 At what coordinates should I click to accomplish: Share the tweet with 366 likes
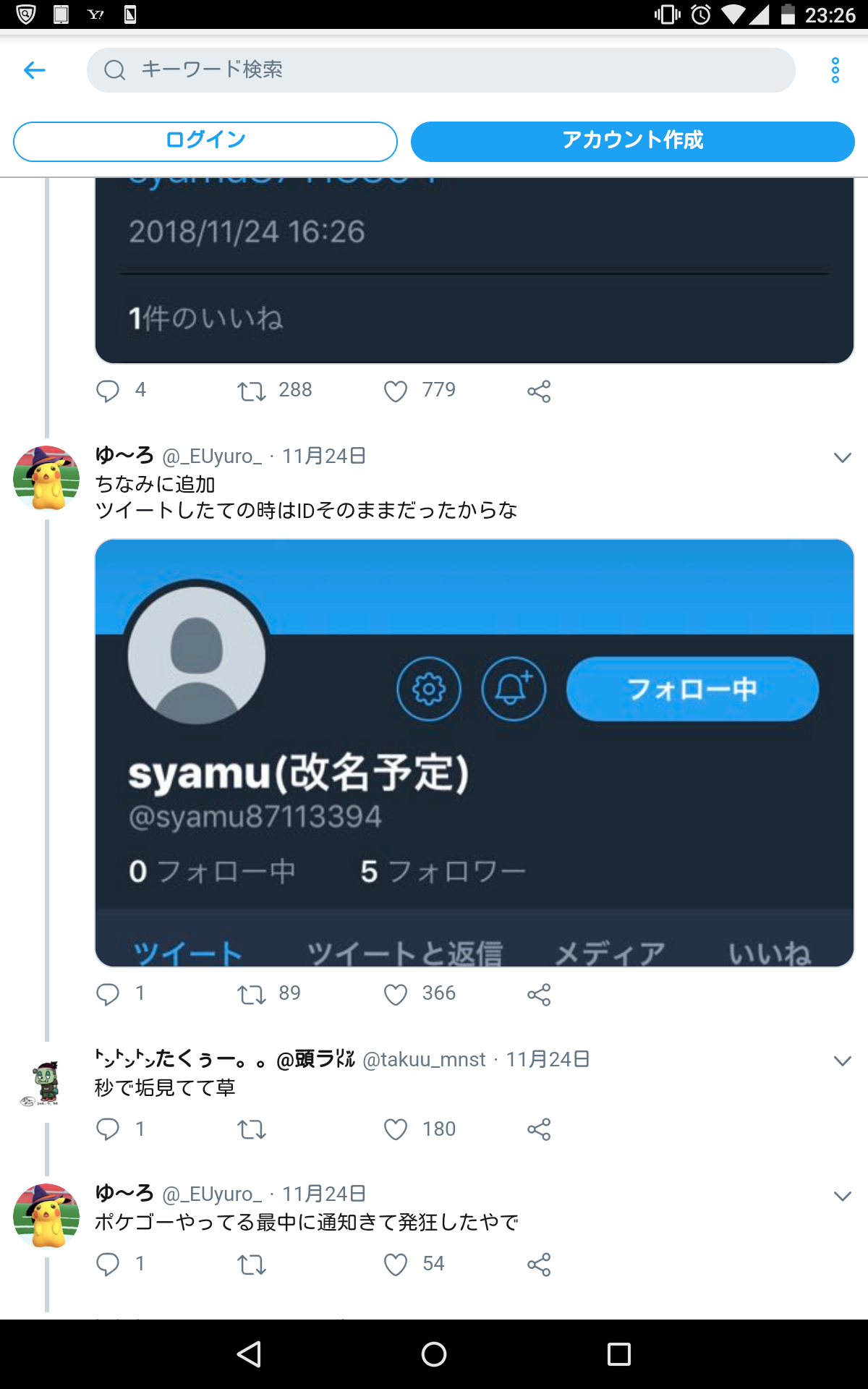coord(539,995)
